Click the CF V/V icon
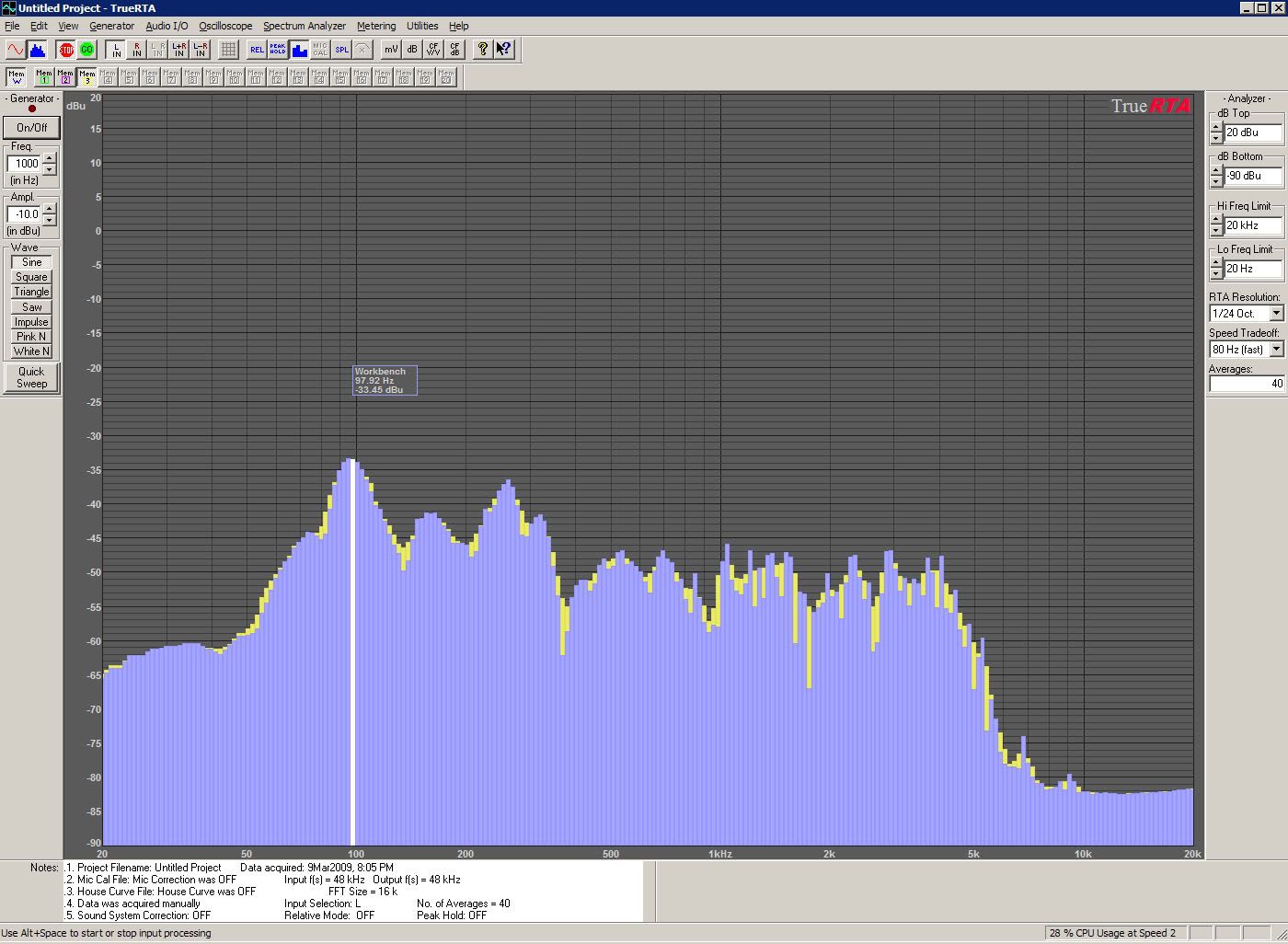The width and height of the screenshot is (1288, 944). [433, 50]
